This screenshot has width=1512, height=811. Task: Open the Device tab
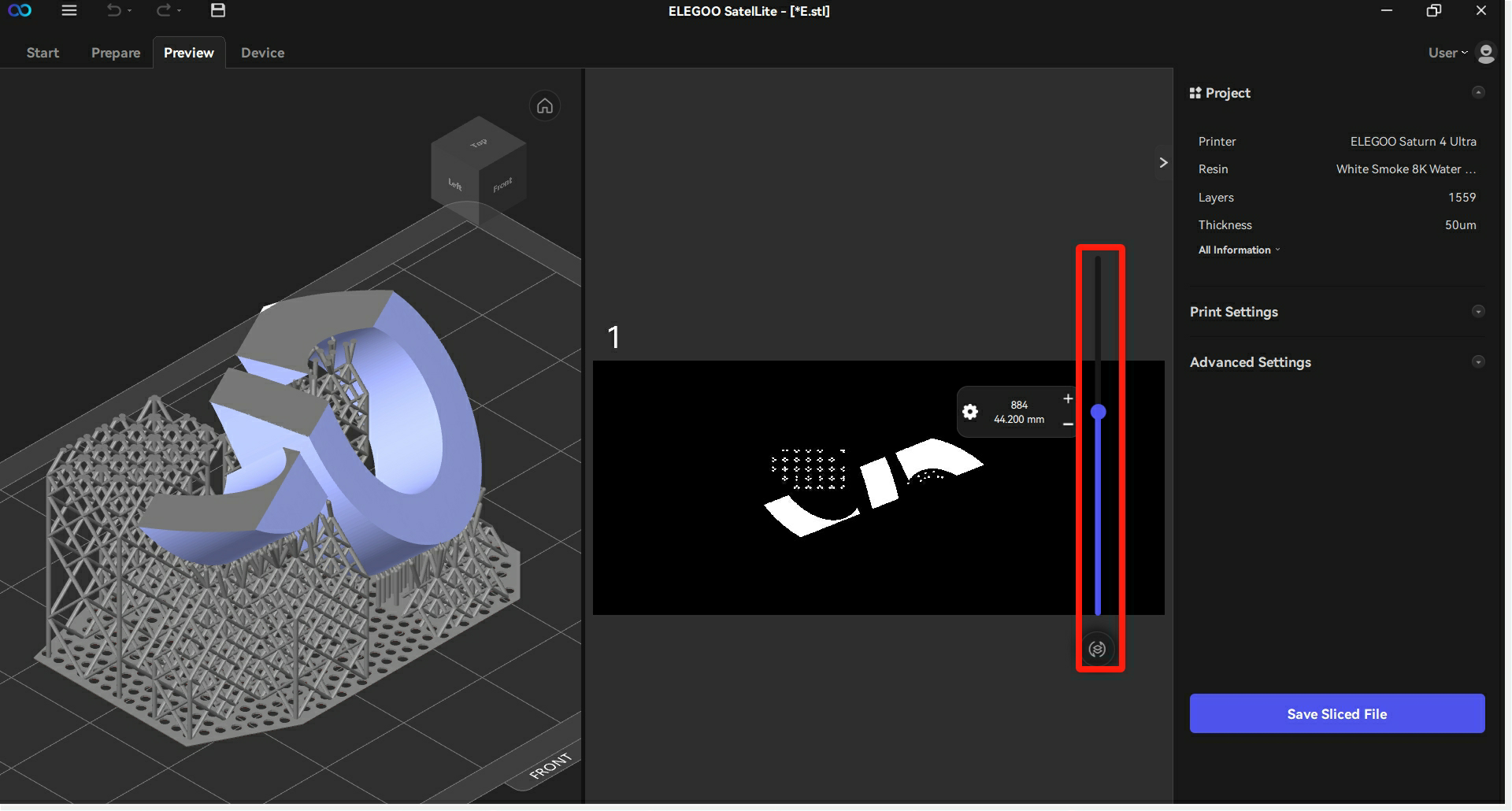[263, 53]
